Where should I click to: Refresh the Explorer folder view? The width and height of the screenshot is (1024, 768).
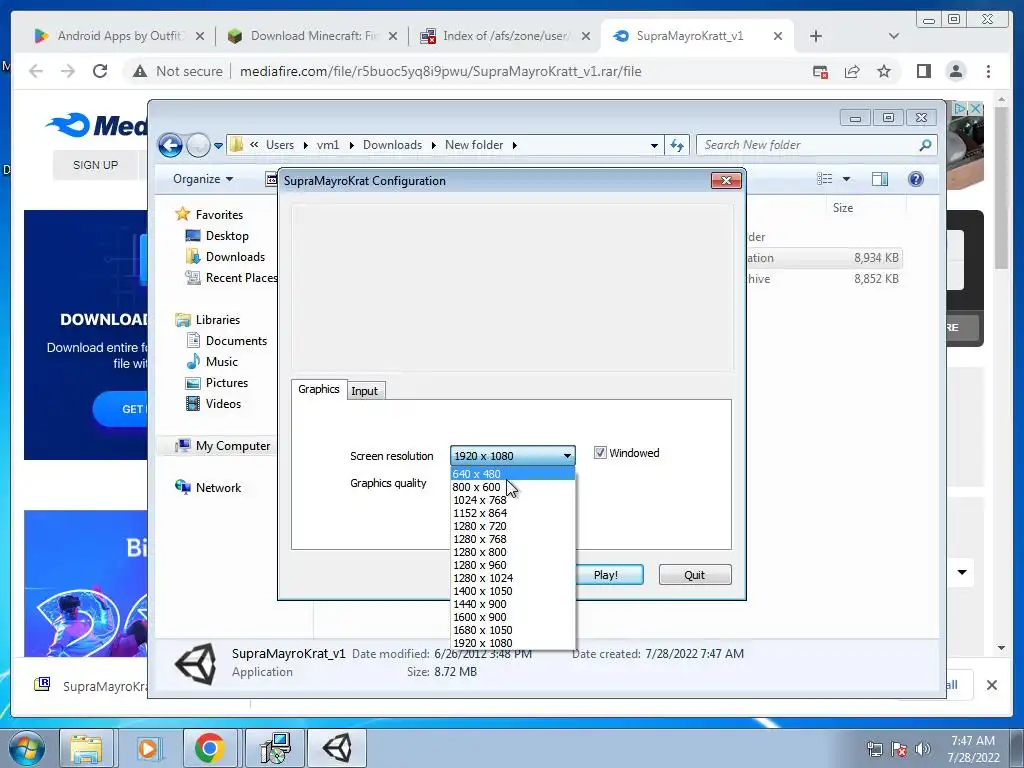coord(677,146)
